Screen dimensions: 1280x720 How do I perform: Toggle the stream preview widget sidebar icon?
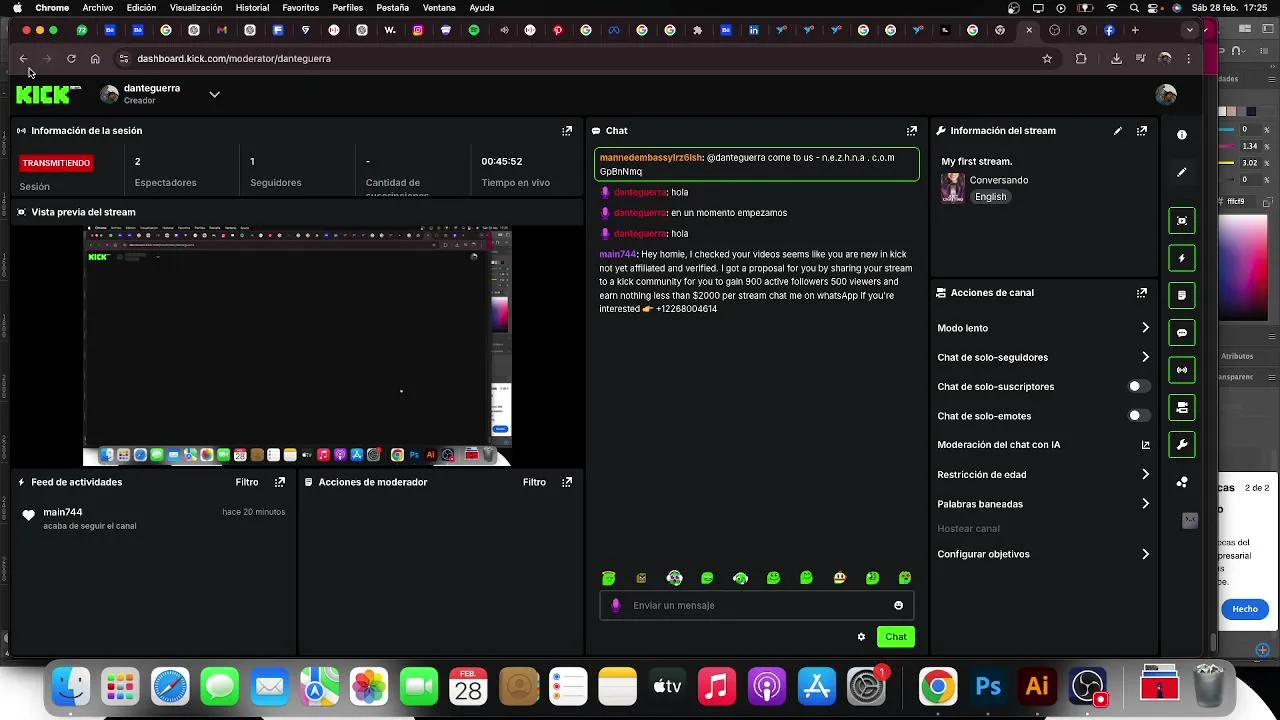click(x=1182, y=221)
